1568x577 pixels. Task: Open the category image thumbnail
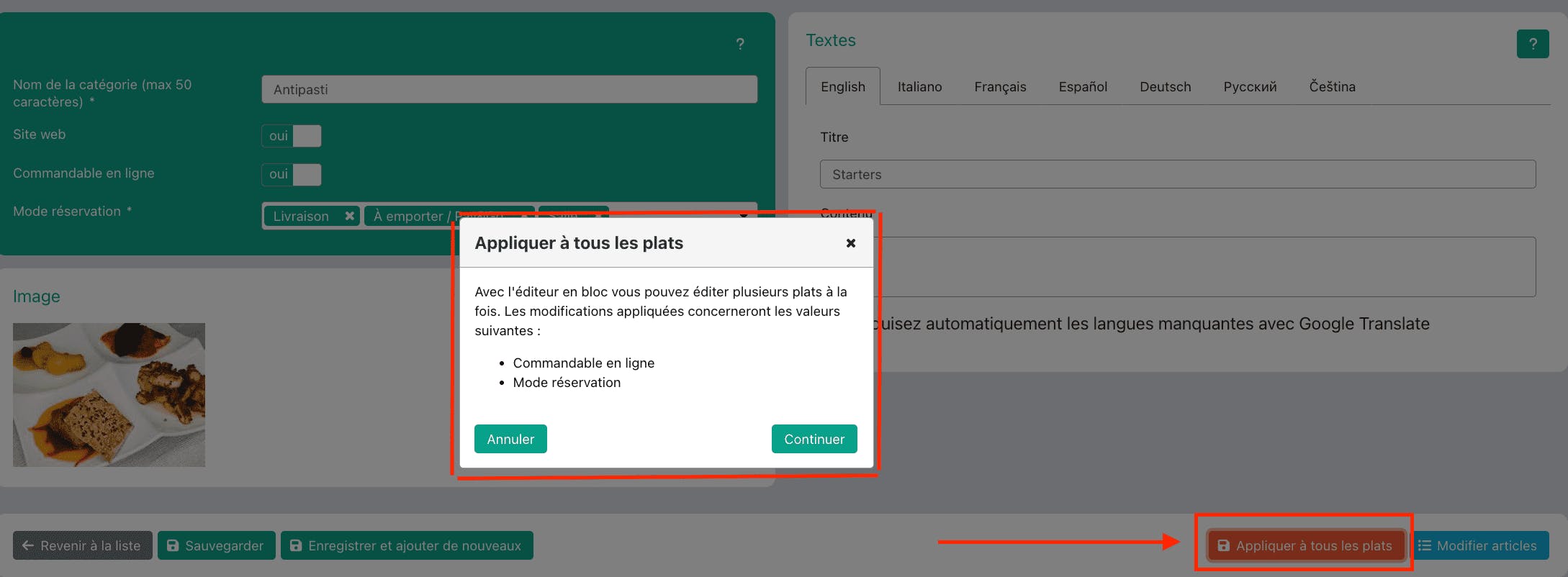pyautogui.click(x=109, y=394)
